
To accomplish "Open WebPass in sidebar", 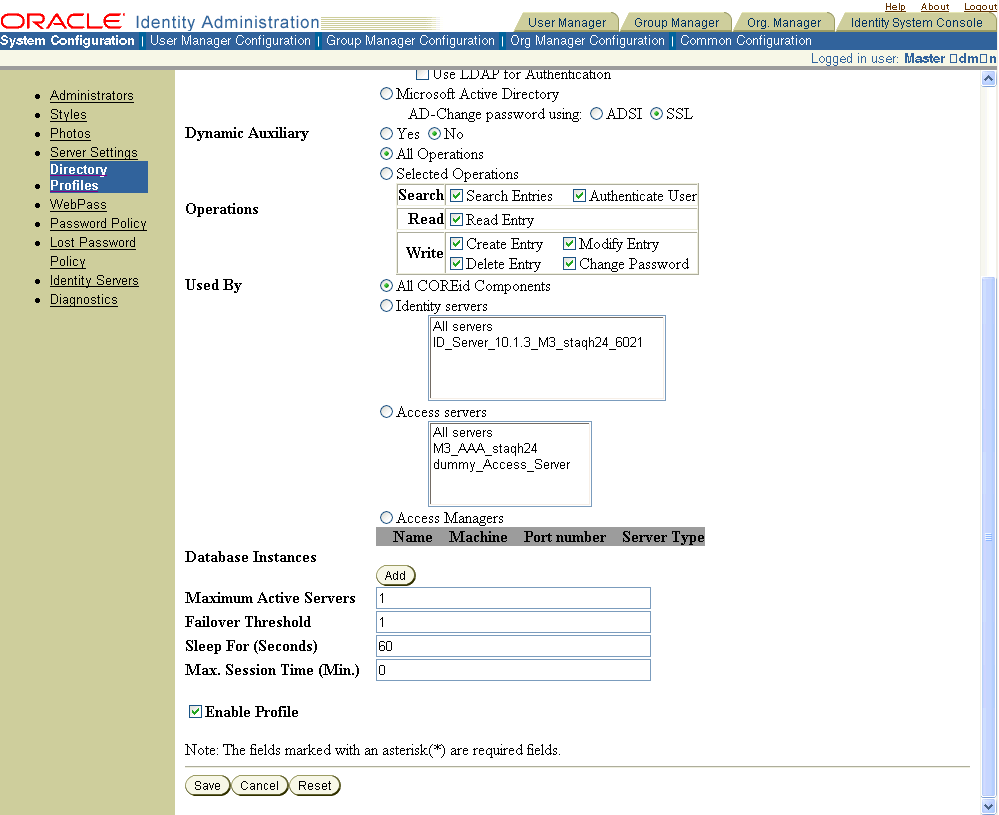I will (78, 205).
